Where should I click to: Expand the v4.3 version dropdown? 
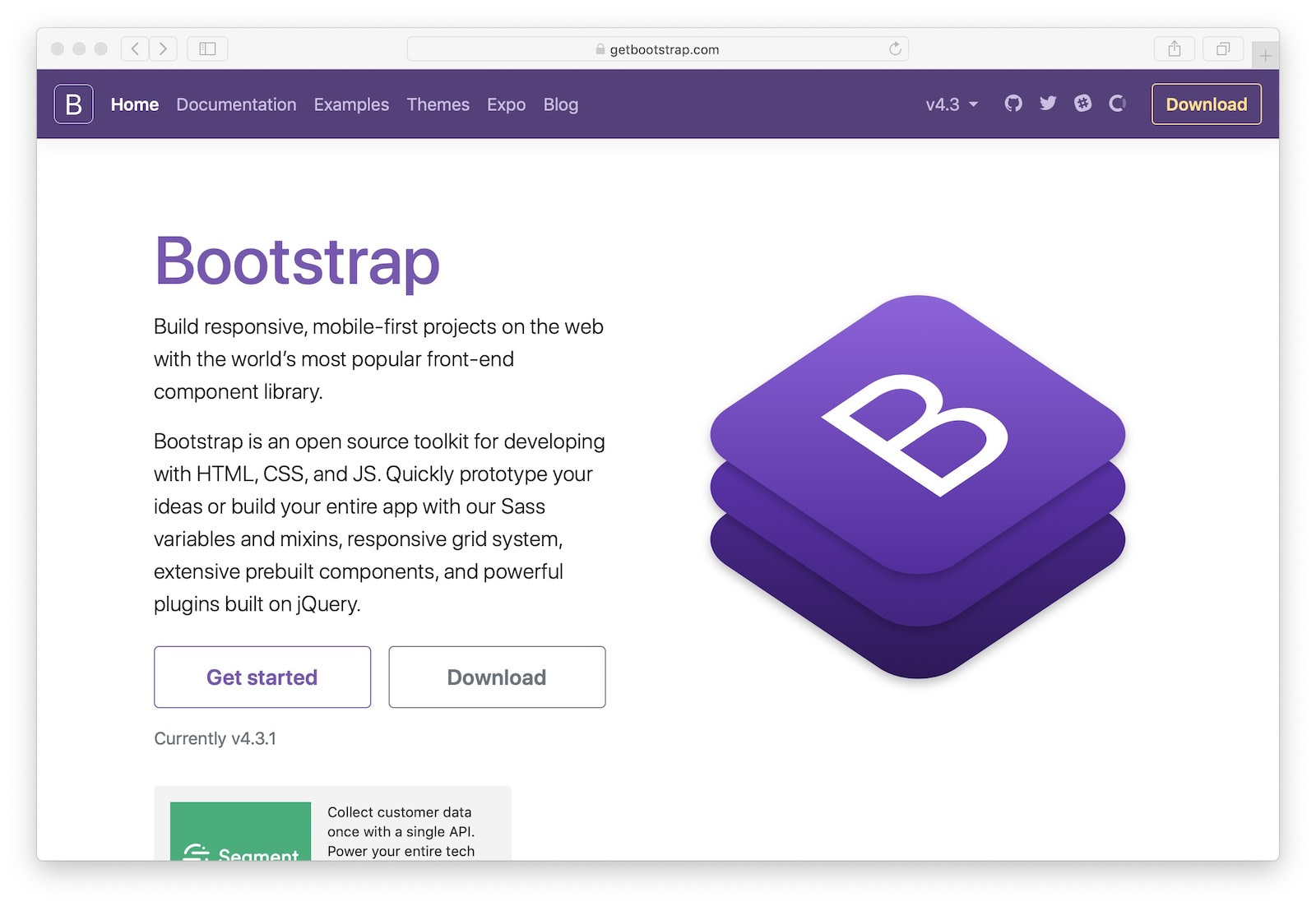952,104
